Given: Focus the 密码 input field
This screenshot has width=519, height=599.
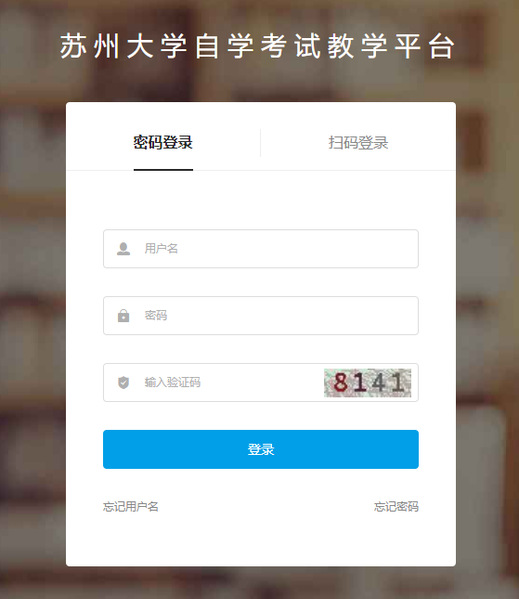Looking at the screenshot, I should [x=261, y=316].
